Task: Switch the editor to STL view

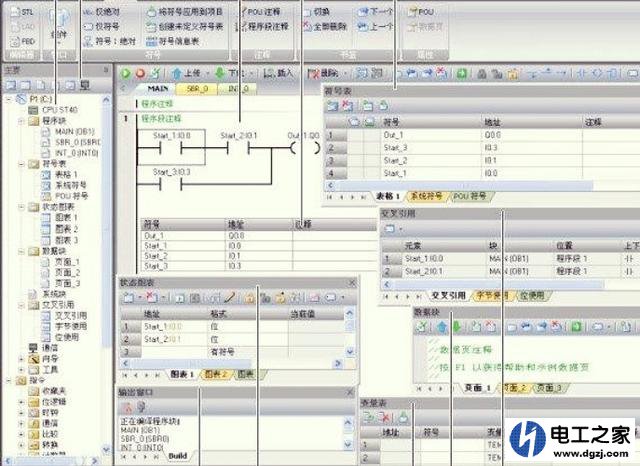Action: 22,12
